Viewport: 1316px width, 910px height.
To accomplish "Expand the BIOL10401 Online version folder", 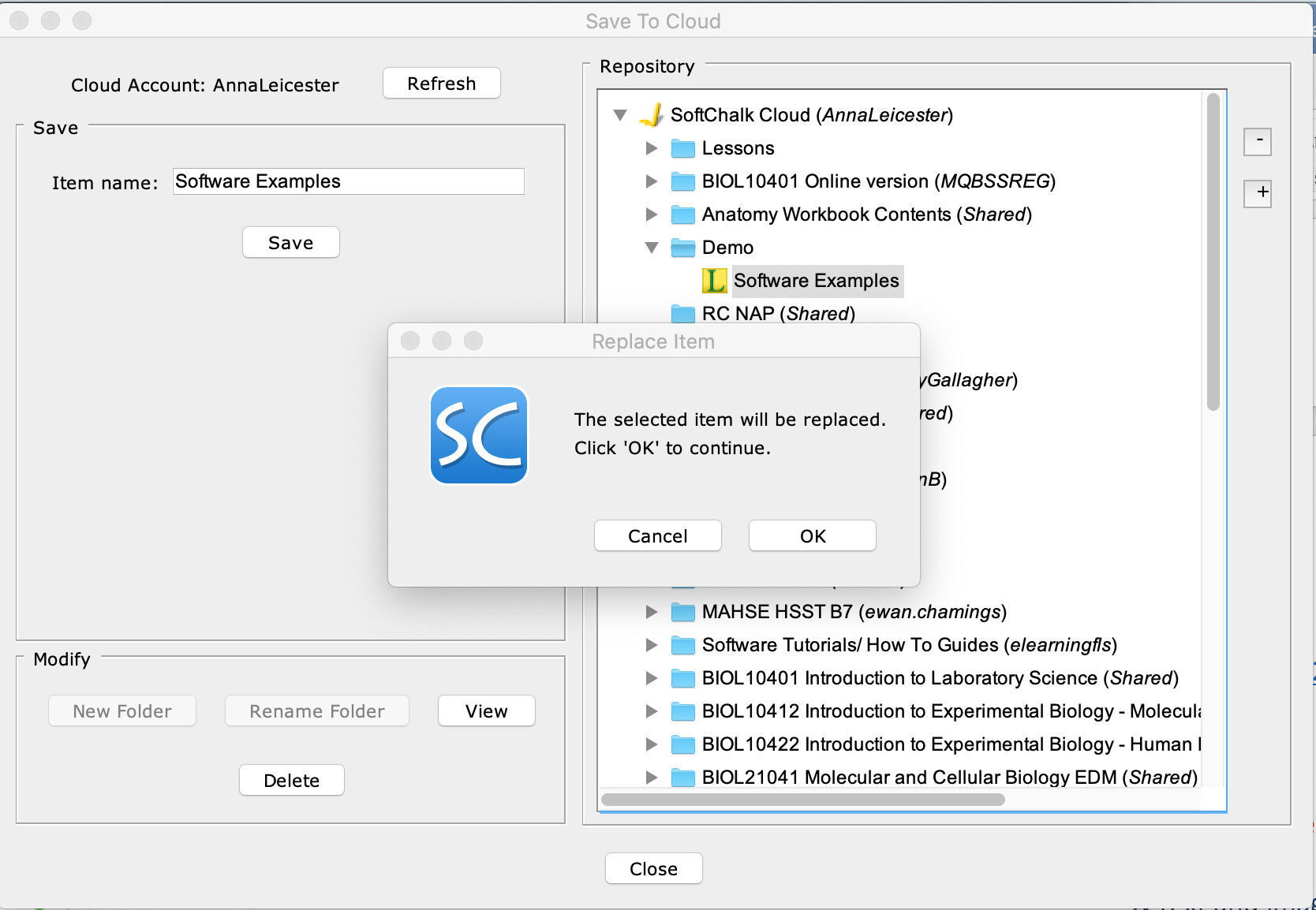I will coord(652,181).
